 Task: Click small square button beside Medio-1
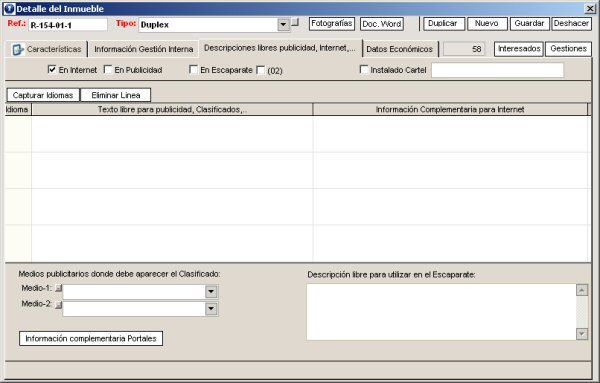59,288
